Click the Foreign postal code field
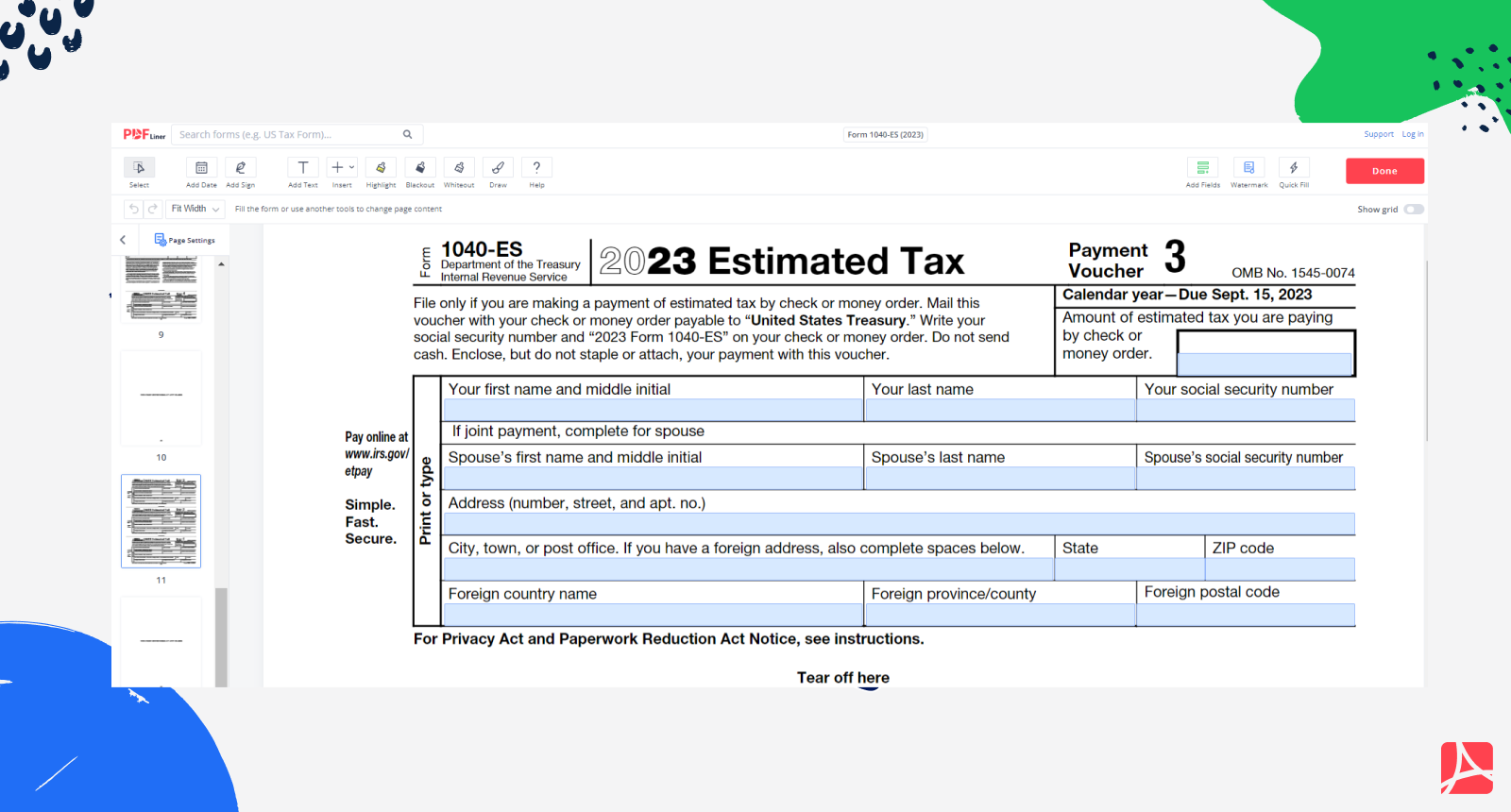1511x812 pixels. 1246,615
